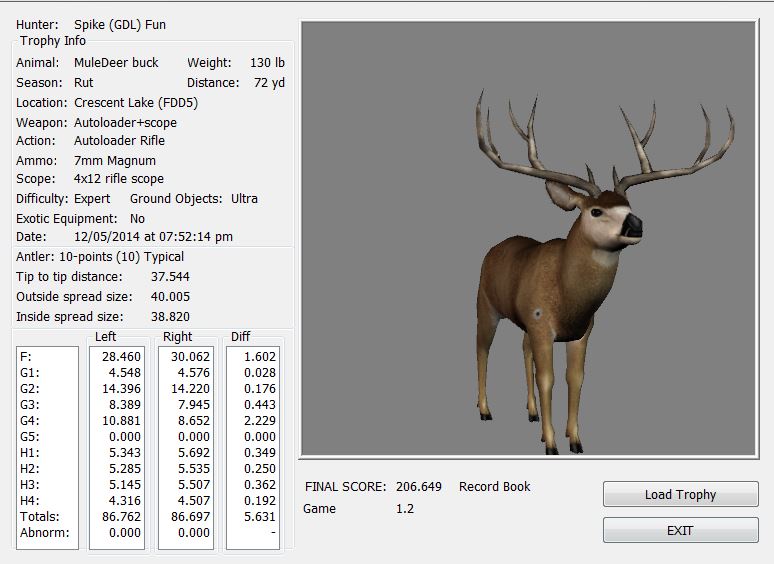Click the hunter name Spike (GDL) Fun
774x564 pixels.
tap(120, 24)
